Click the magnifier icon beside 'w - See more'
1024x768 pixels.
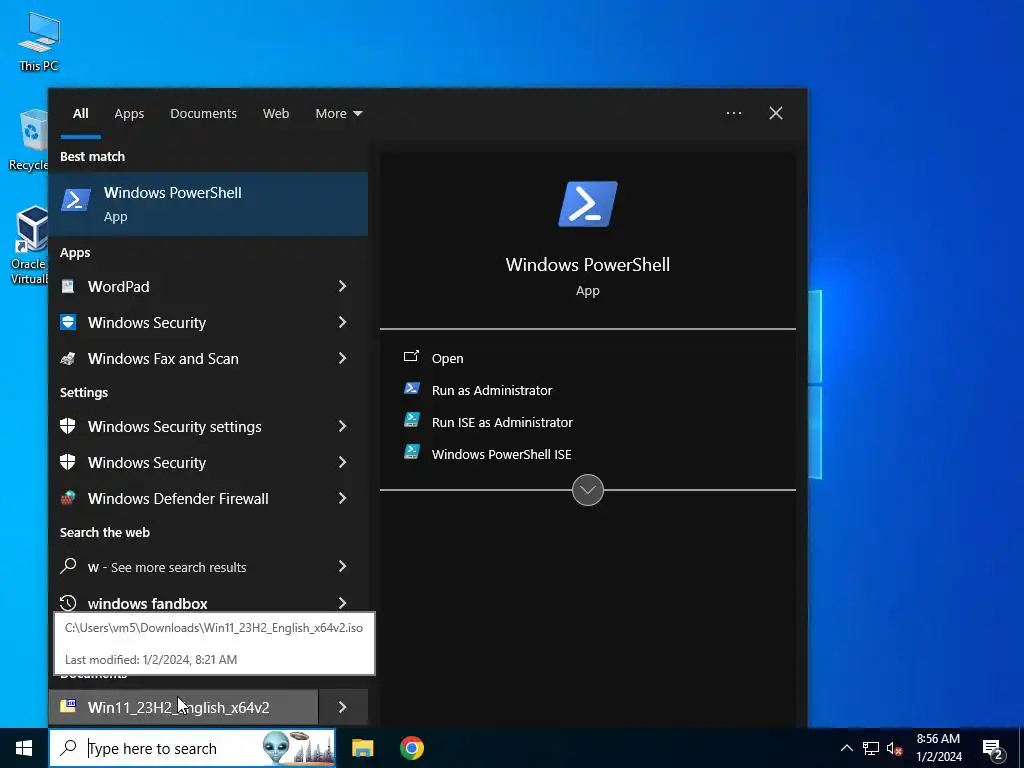(68, 566)
